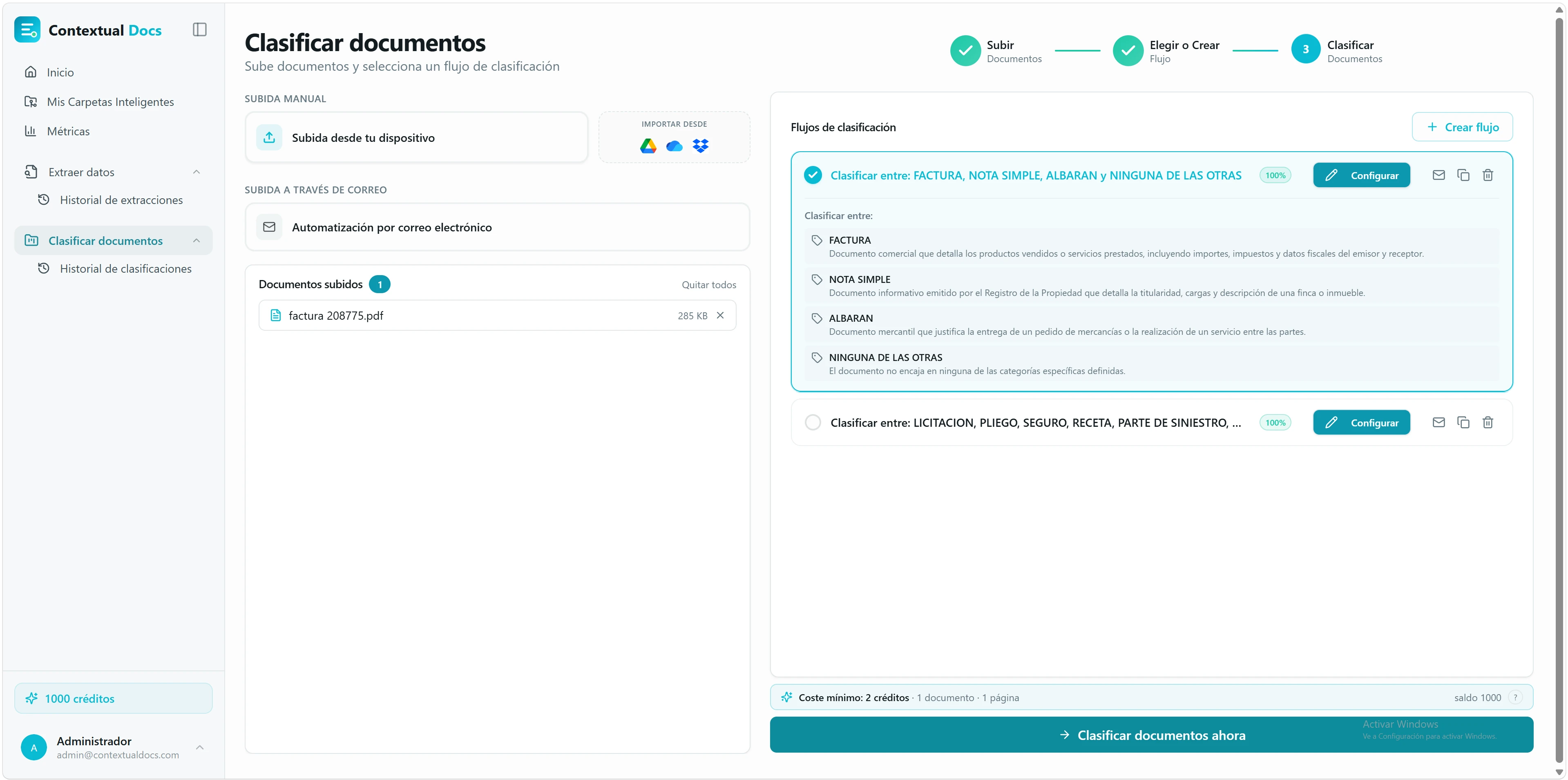Select the LICITACION, PLIEGO, SEGURO flow radio
Image resolution: width=1568 pixels, height=780 pixels.
[813, 423]
